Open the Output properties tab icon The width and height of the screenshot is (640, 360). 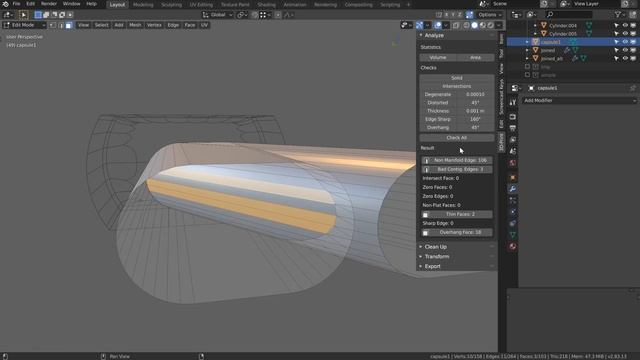tap(513, 128)
